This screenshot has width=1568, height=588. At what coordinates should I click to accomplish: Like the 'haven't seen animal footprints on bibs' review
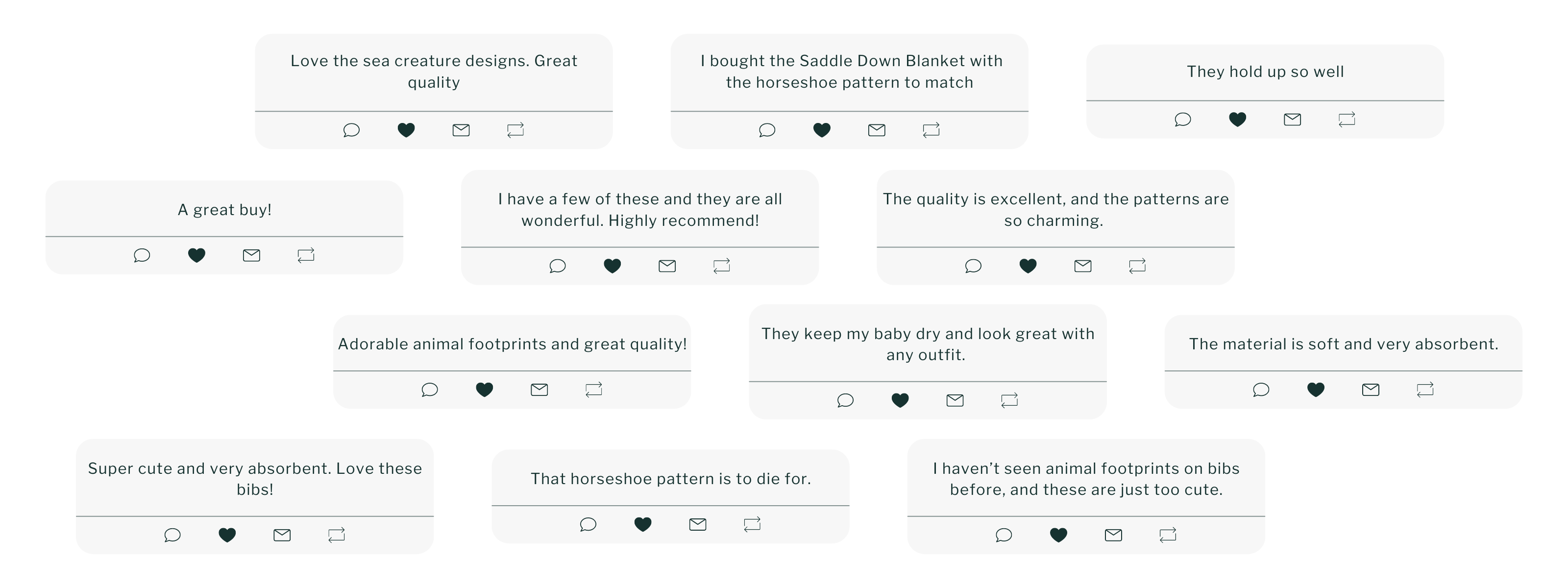(1058, 535)
